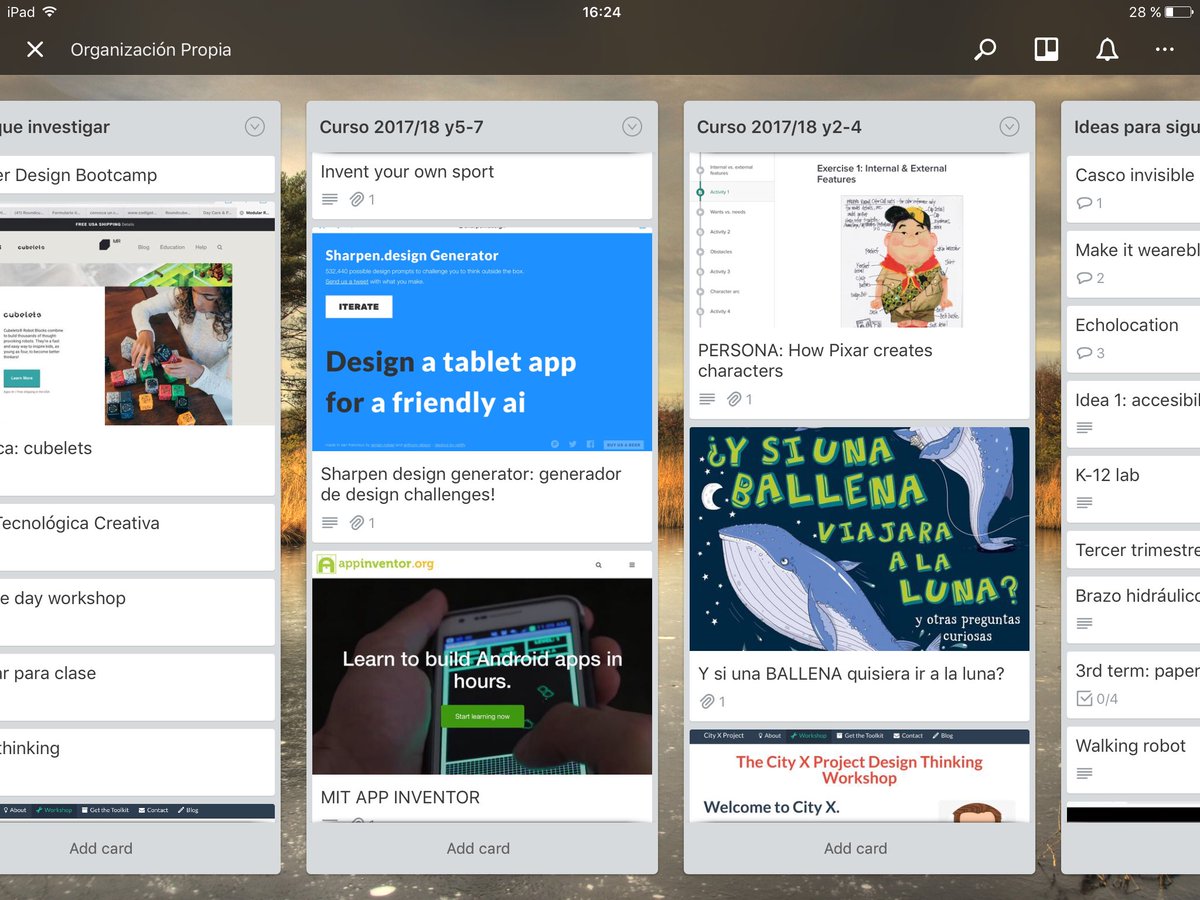Viewport: 1200px width, 900px height.
Task: Add card to the 'que investigar' list
Action: click(x=101, y=848)
